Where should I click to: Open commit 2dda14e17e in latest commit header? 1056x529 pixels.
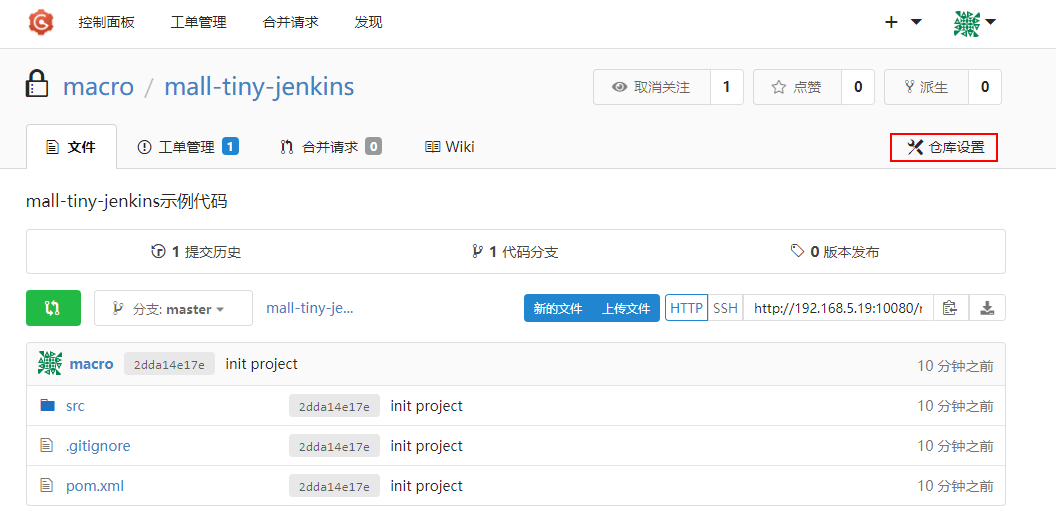click(x=169, y=364)
